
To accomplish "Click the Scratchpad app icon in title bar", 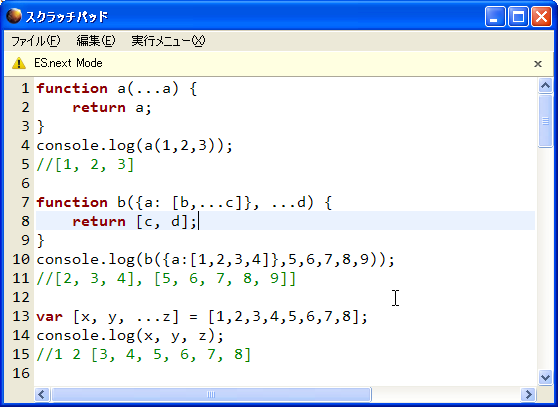I will point(14,16).
